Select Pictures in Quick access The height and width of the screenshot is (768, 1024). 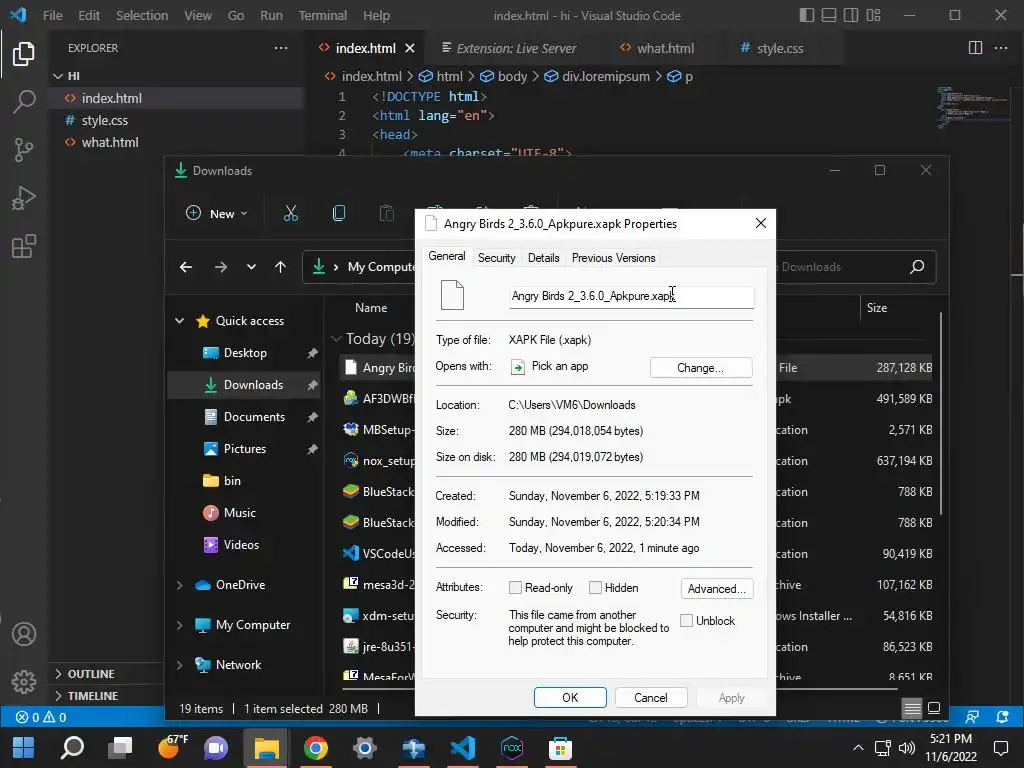click(246, 449)
